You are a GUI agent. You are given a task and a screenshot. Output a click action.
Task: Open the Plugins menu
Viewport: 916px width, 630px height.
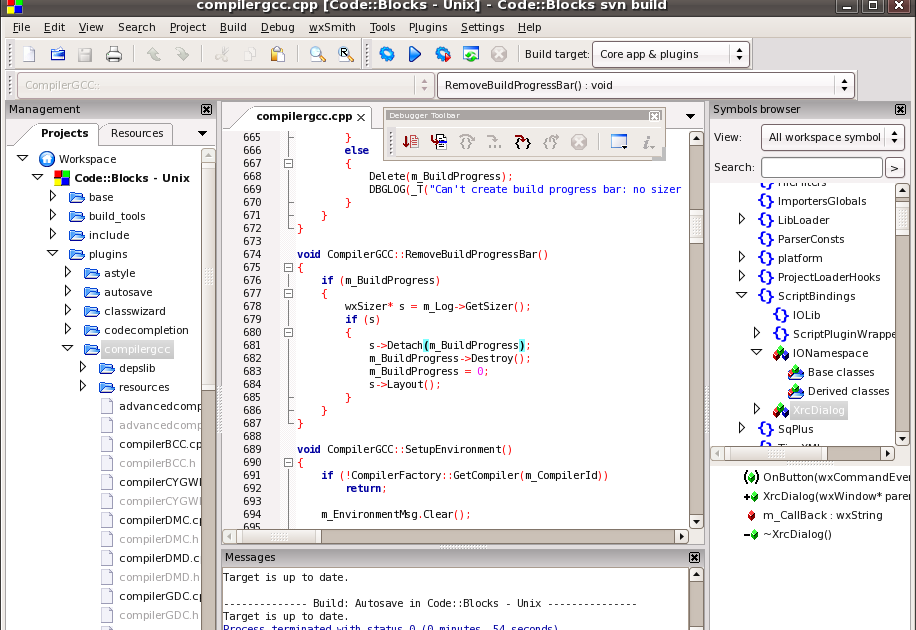pyautogui.click(x=428, y=27)
